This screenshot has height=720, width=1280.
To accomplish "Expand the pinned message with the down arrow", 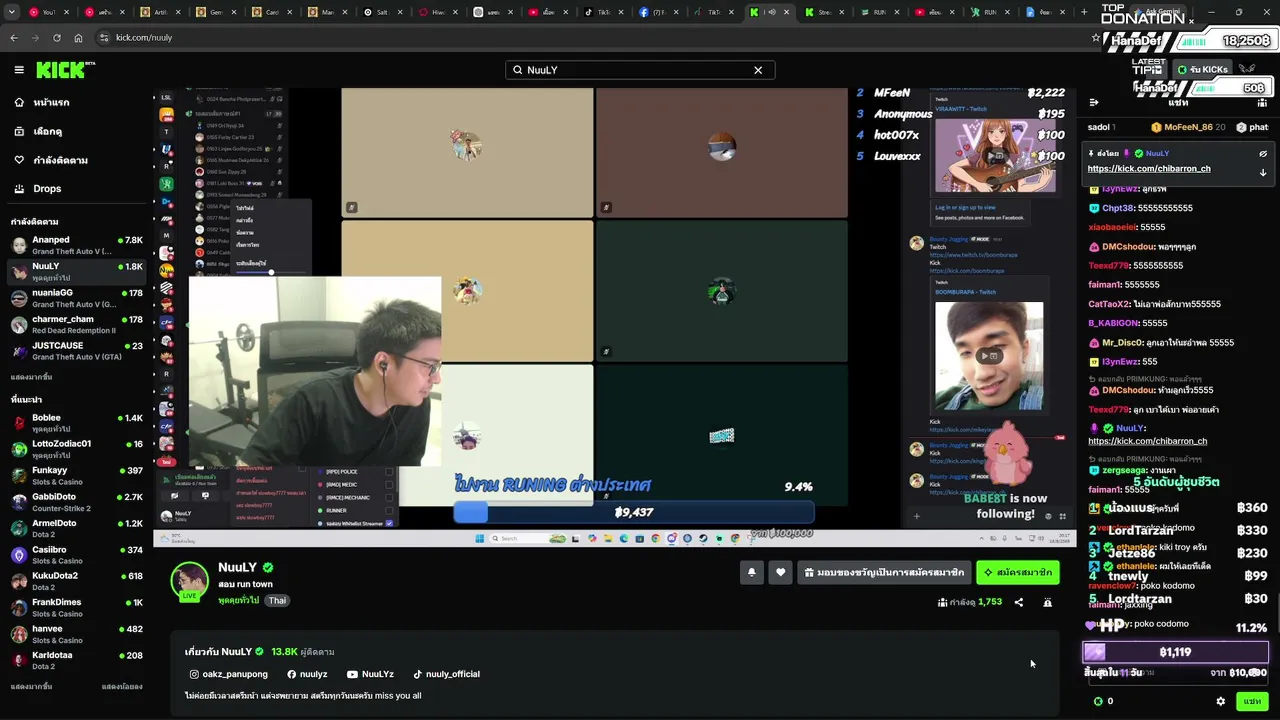I will click(1263, 172).
